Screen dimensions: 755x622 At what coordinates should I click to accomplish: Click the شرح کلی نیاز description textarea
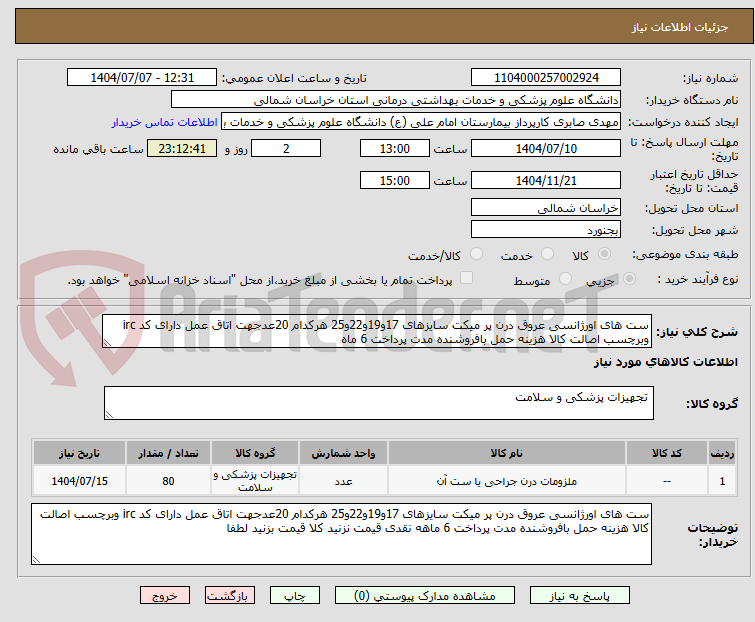point(377,331)
